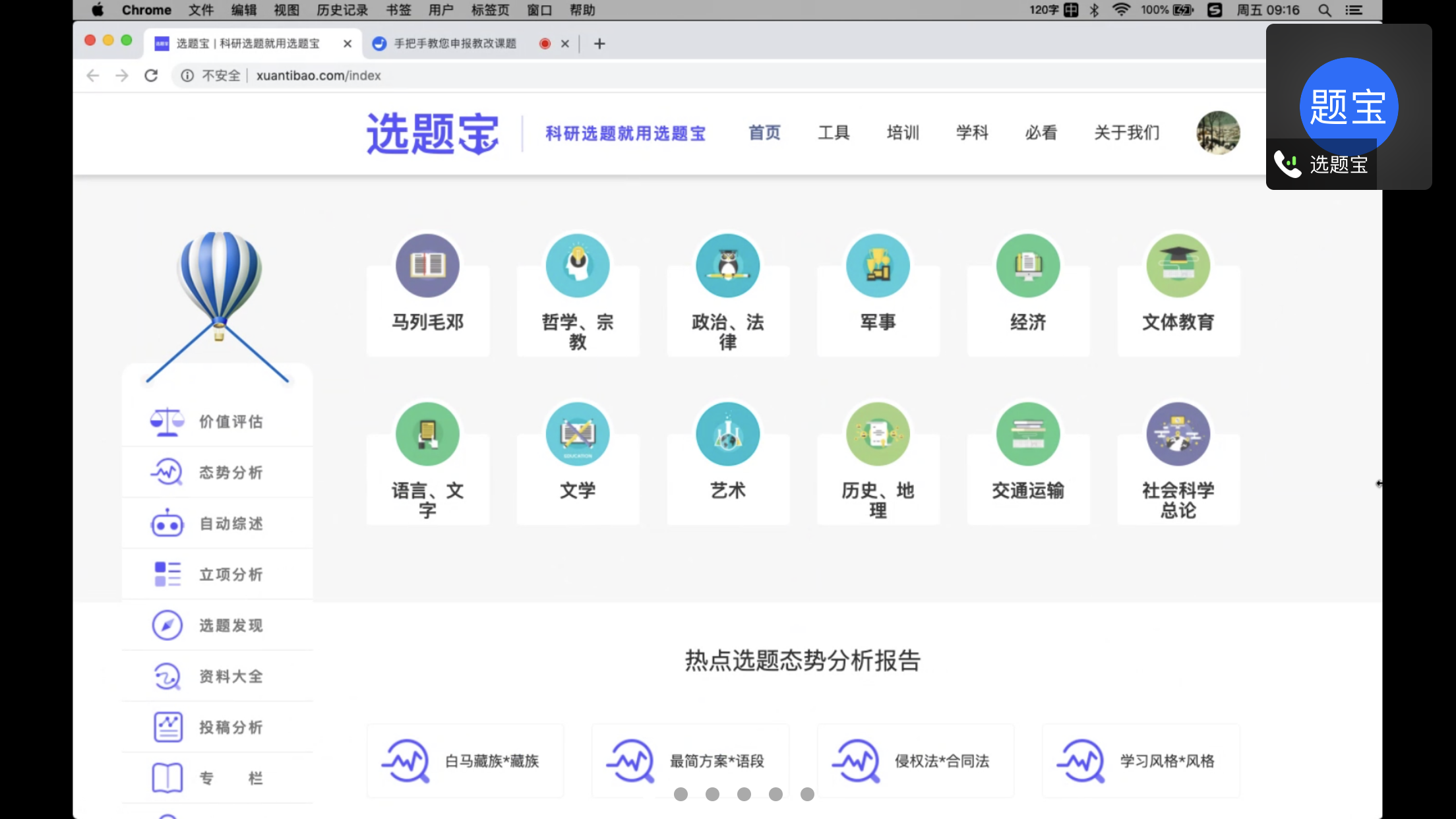Image resolution: width=1456 pixels, height=819 pixels.
Task: Open the 学科 nav item
Action: click(972, 133)
